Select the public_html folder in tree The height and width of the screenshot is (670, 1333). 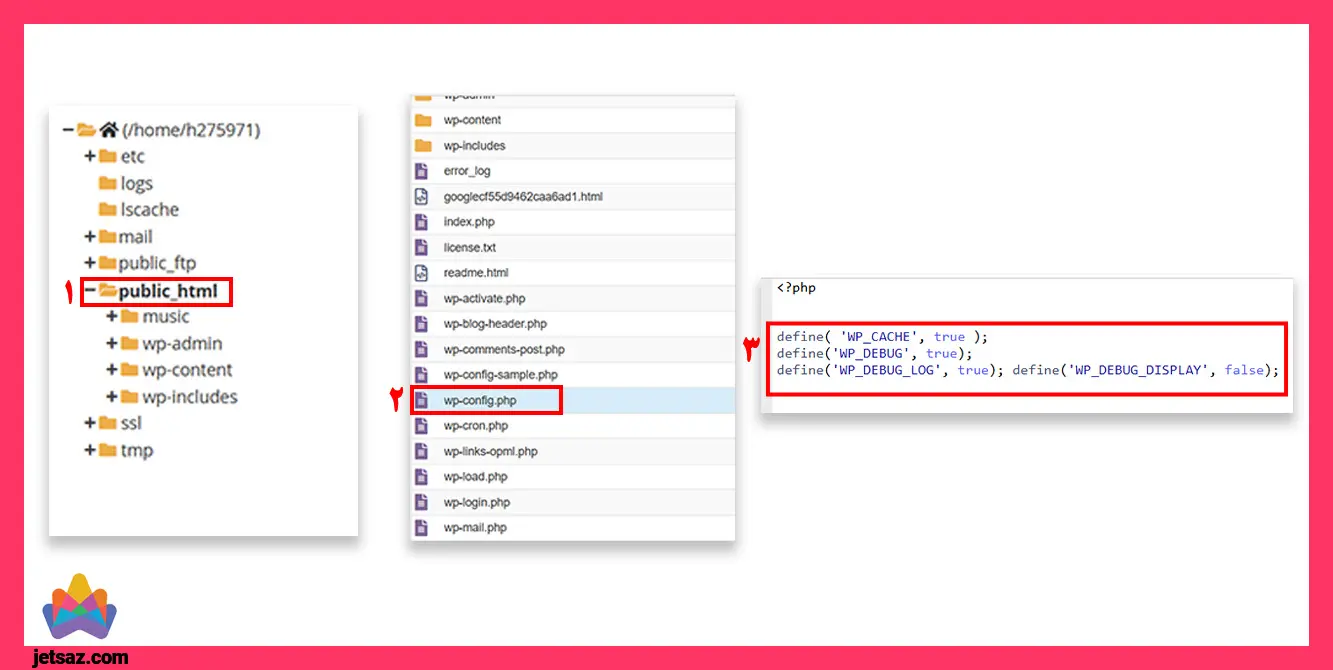(167, 291)
